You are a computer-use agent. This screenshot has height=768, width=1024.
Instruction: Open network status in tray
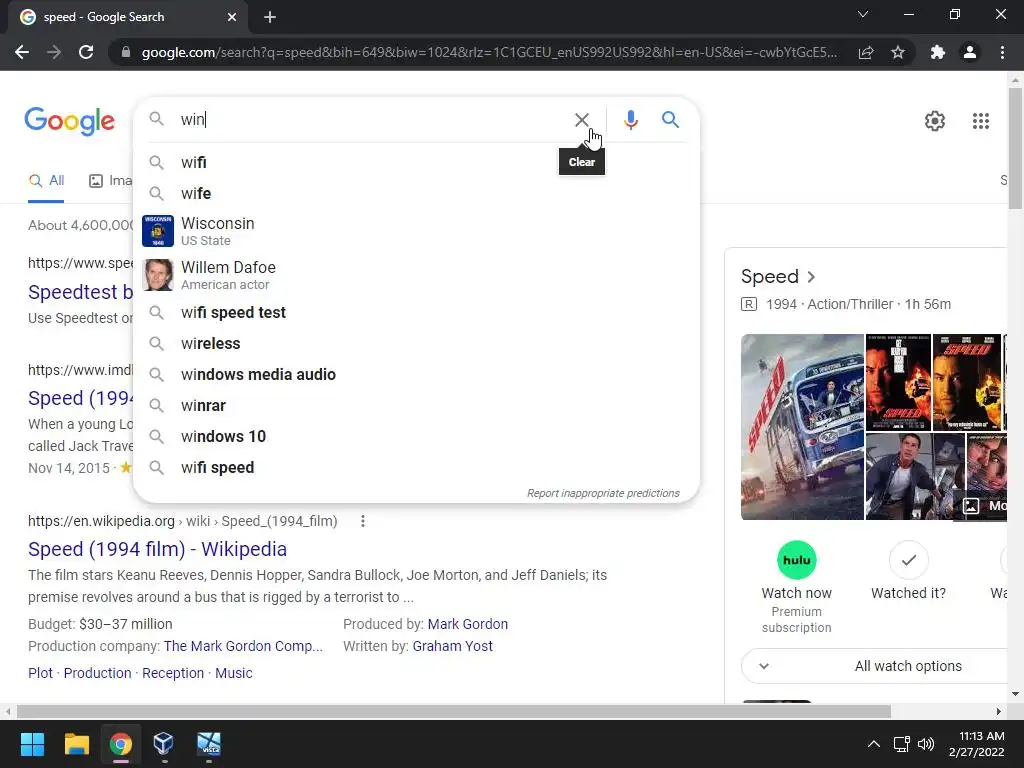coord(902,744)
